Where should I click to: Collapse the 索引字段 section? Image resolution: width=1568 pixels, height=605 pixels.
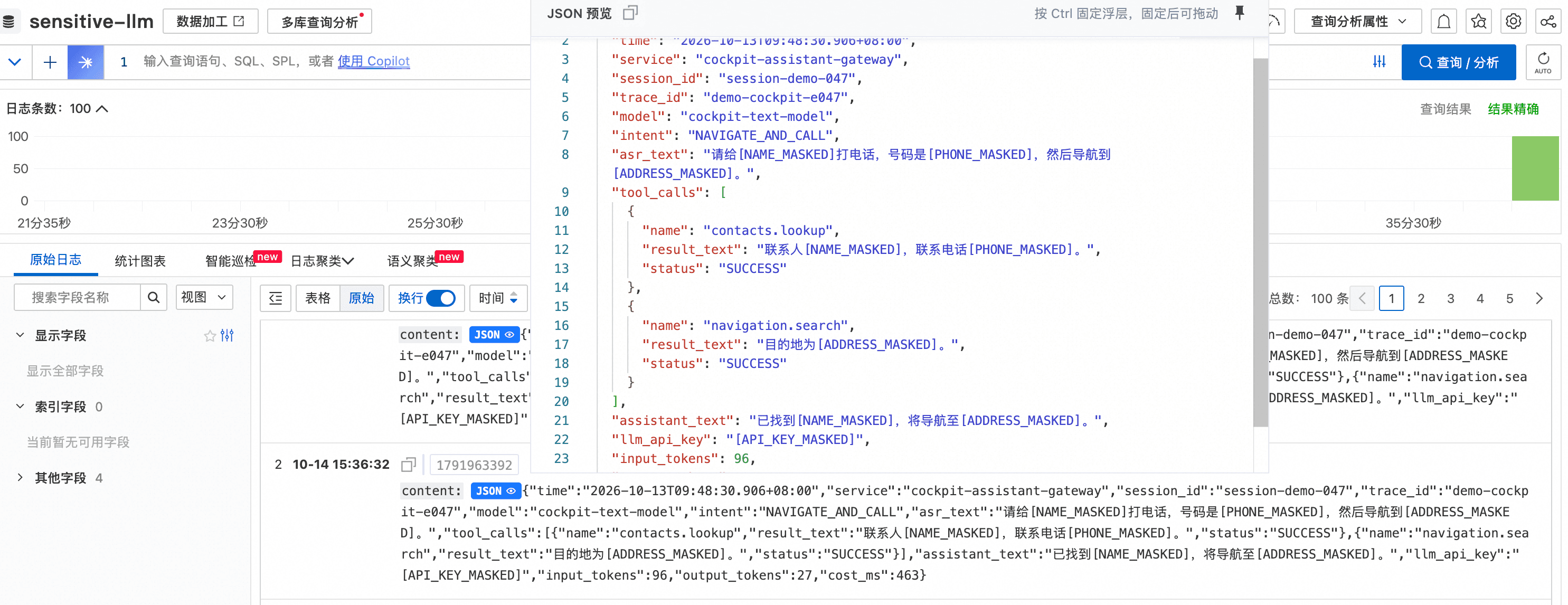(20, 407)
